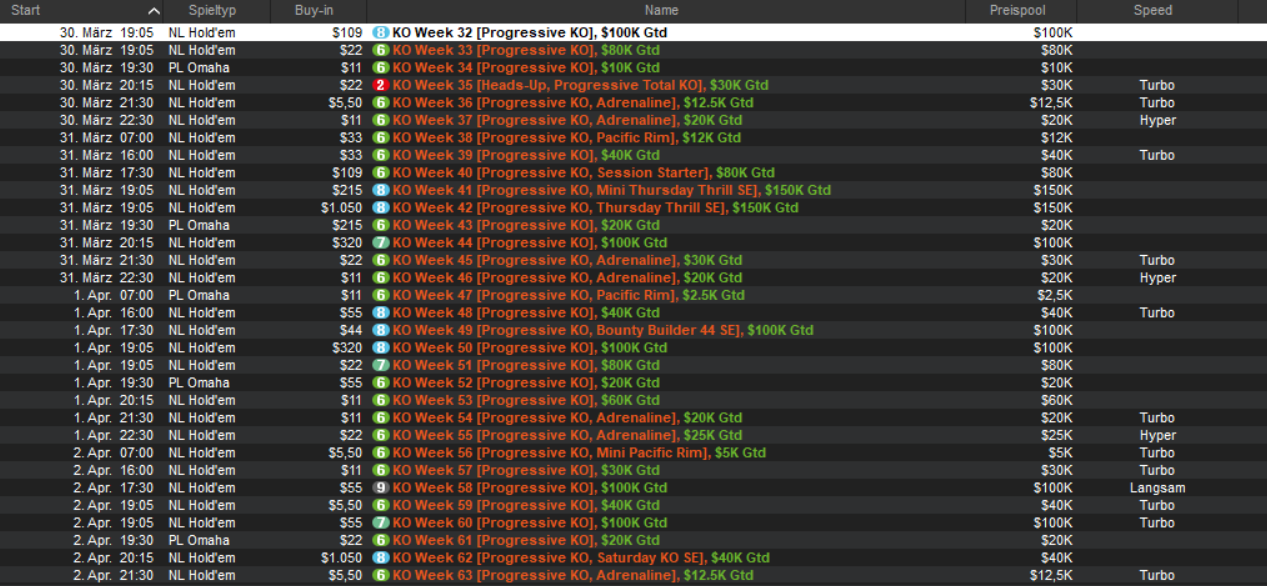Click the 8-max badge of KO Week 42
The height and width of the screenshot is (586, 1267).
point(380,208)
